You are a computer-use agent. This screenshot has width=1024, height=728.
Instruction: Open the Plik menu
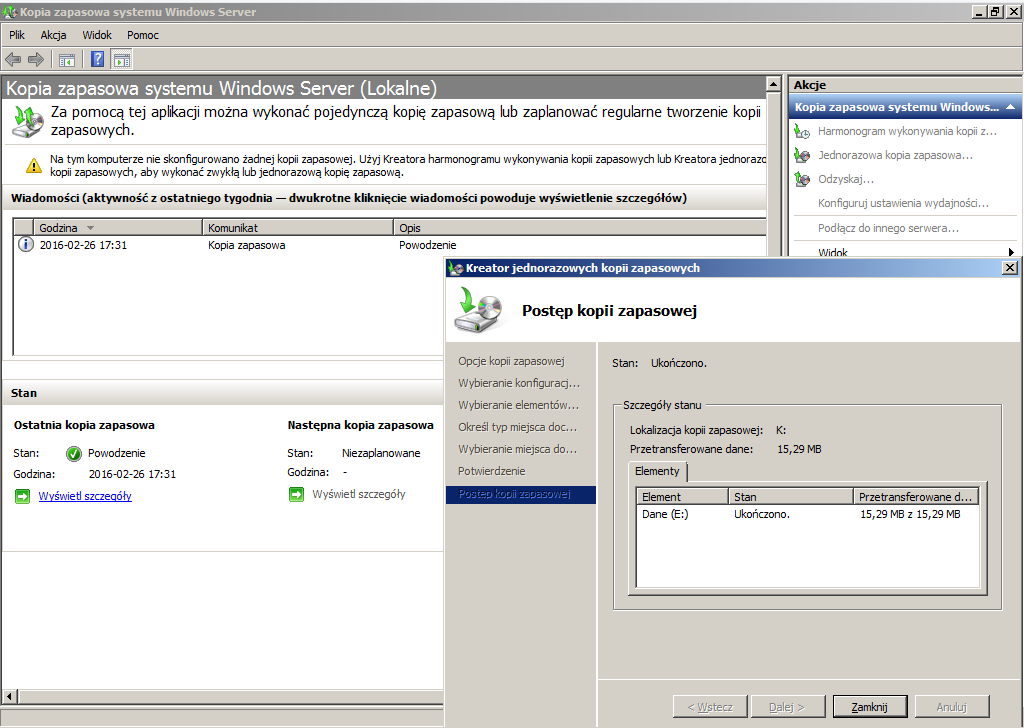[17, 35]
